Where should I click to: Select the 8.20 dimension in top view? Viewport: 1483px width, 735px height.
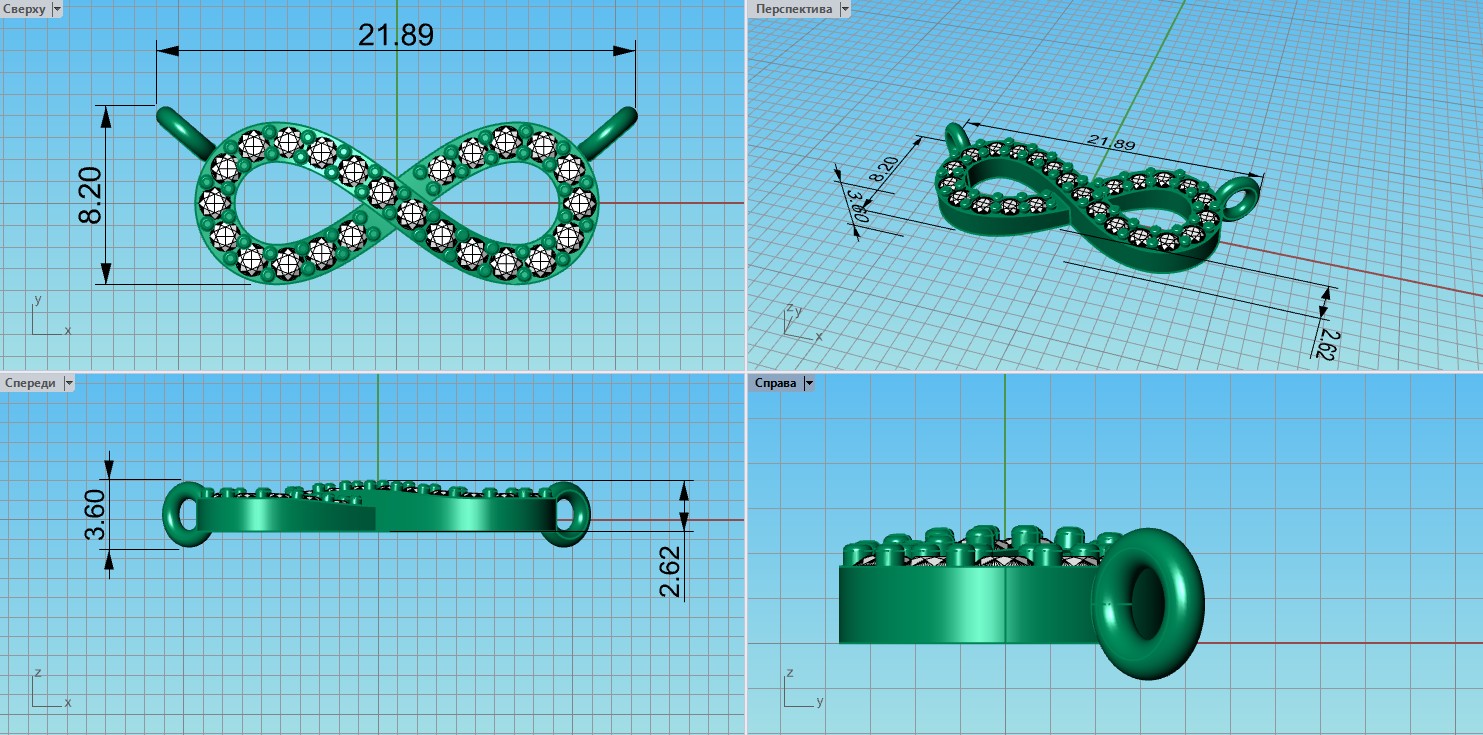coord(89,195)
